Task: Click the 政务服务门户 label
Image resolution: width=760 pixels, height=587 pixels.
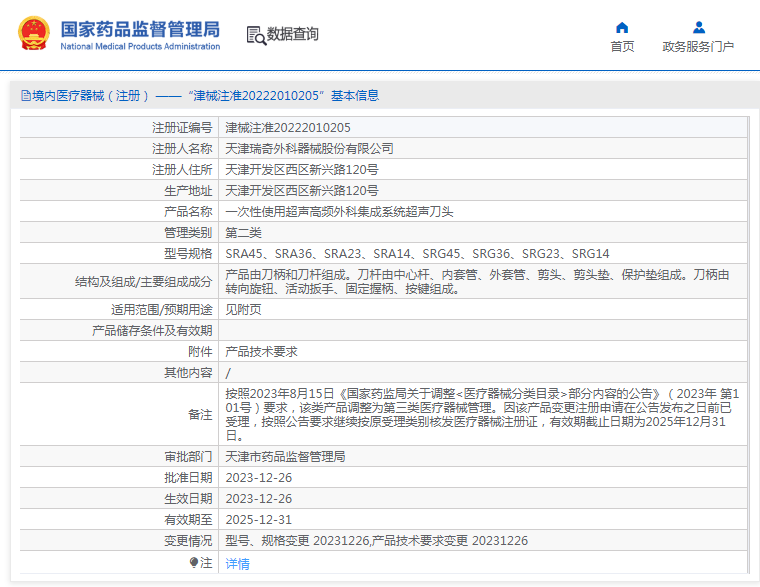Action: pyautogui.click(x=698, y=47)
